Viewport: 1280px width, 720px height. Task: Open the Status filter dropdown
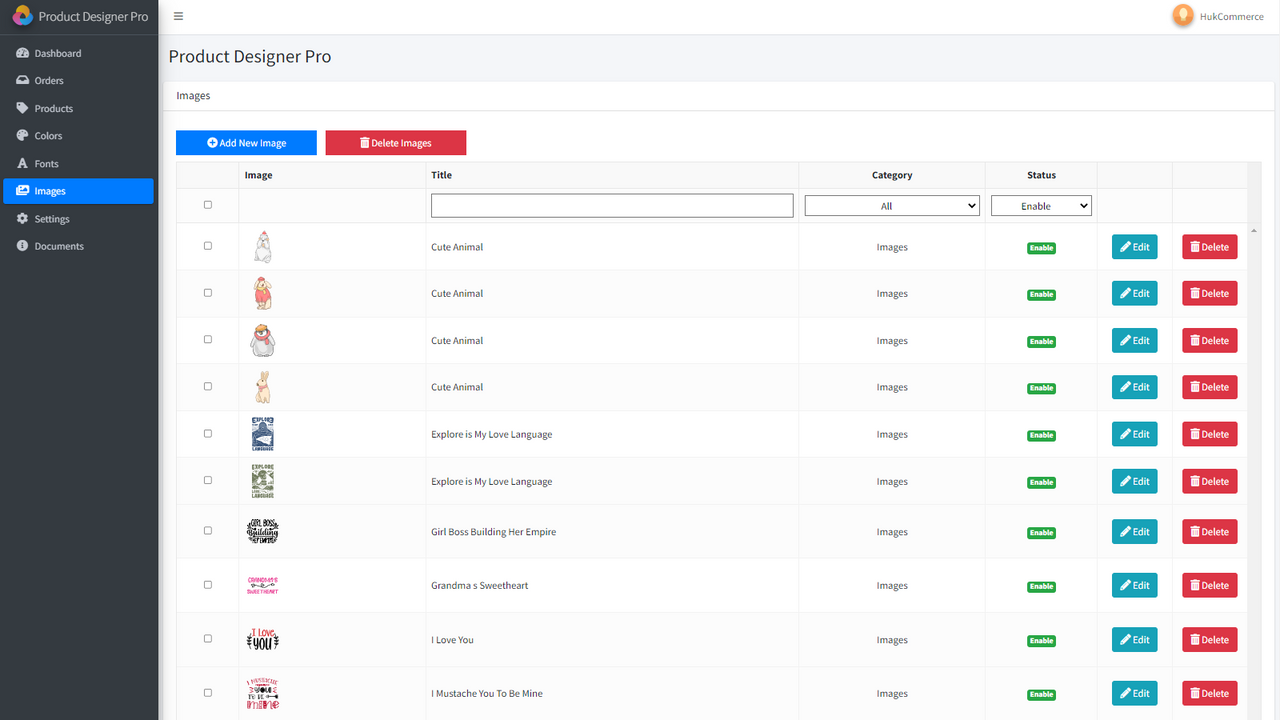click(x=1041, y=205)
